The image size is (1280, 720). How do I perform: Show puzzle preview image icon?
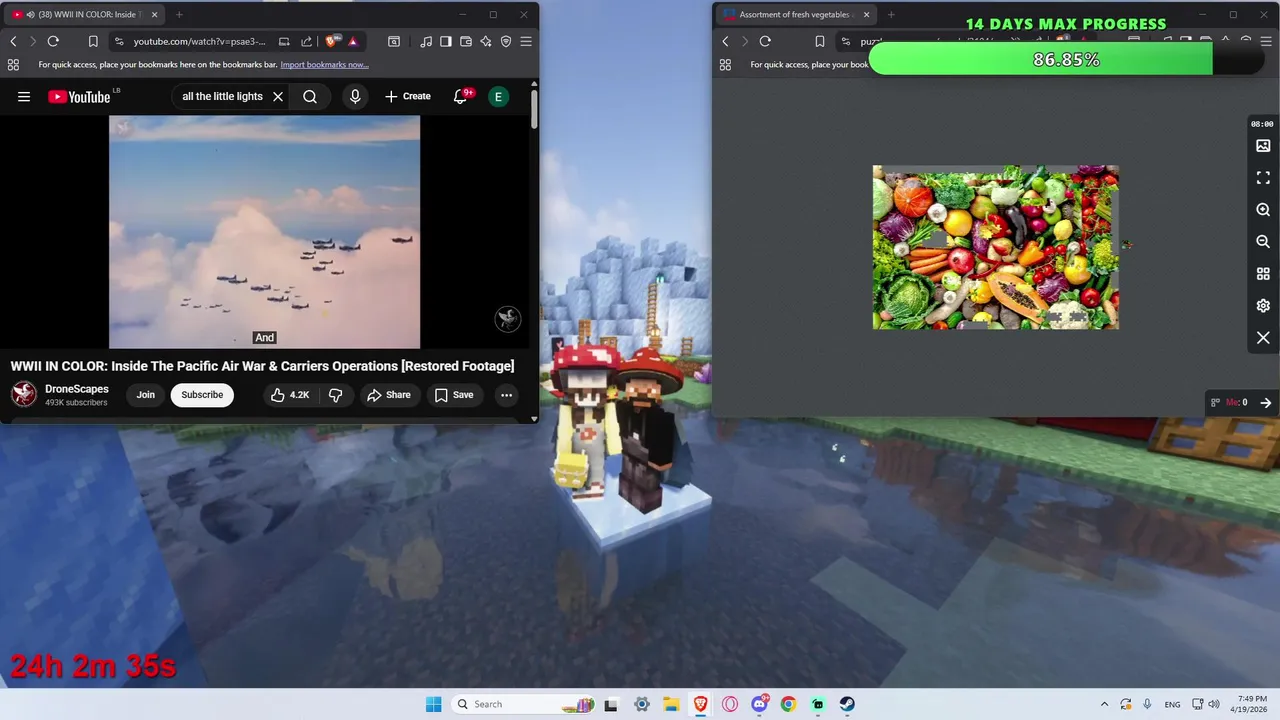click(1263, 146)
